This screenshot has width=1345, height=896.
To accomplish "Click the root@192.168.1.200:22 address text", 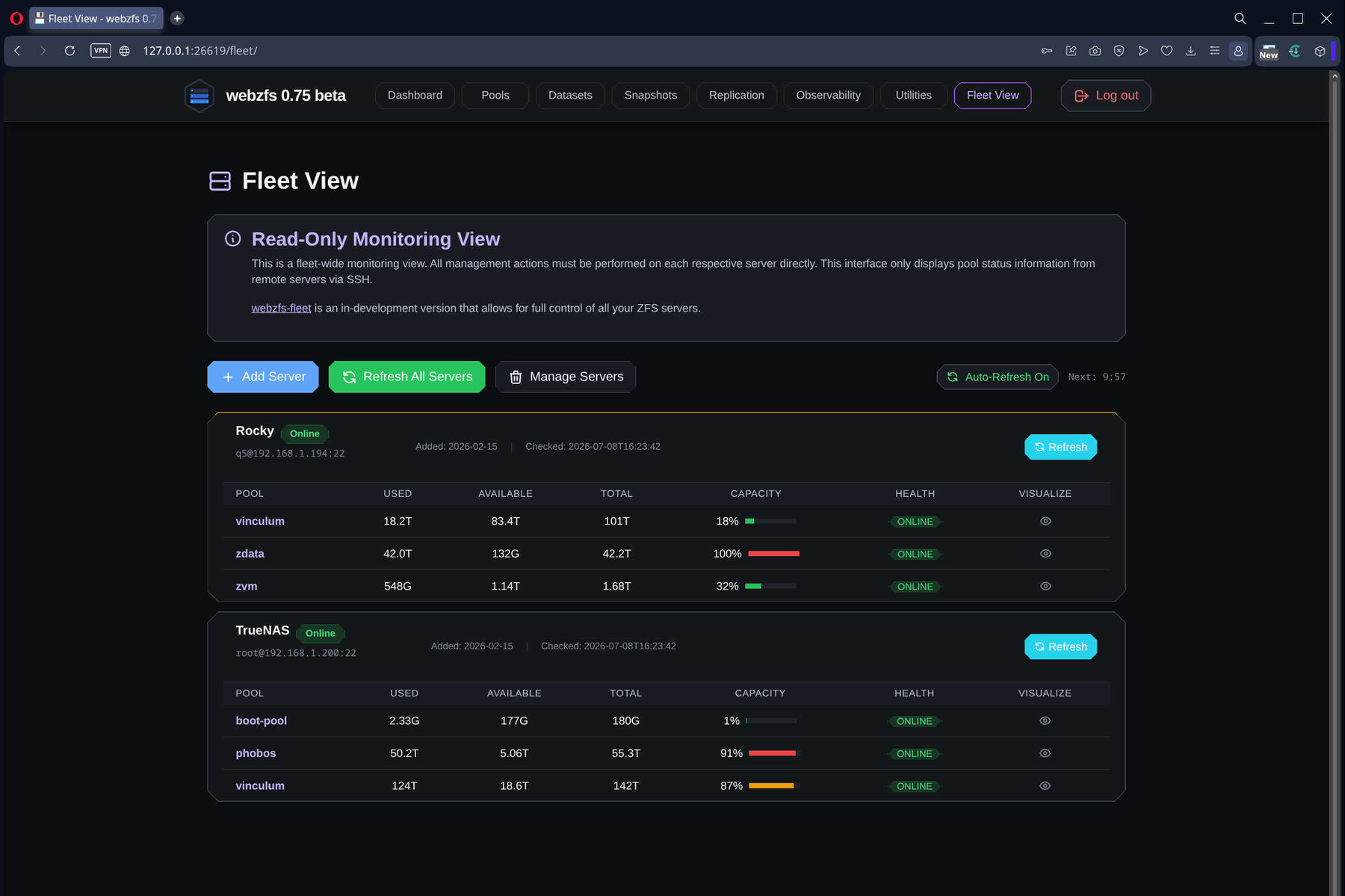I will (296, 653).
